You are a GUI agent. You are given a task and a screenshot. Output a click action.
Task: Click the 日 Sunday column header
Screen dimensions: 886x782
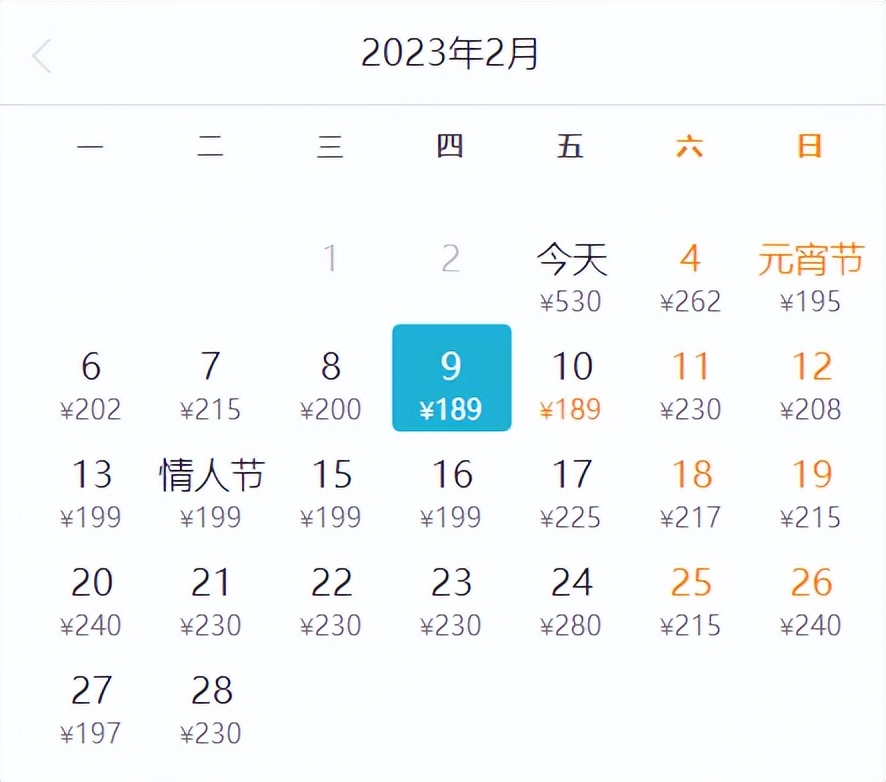(x=810, y=146)
